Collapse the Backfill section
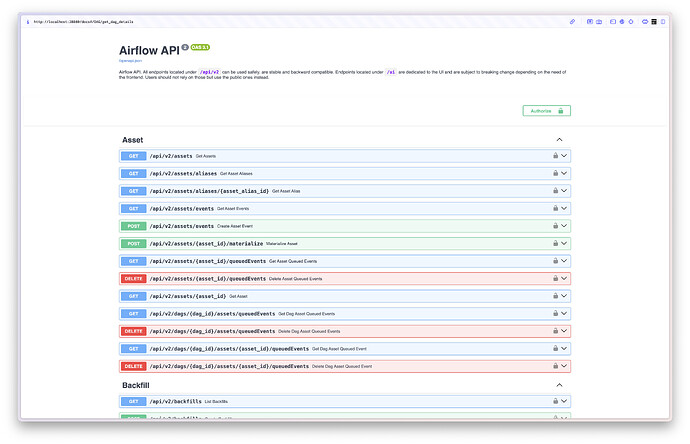Image resolution: width=690 pixels, height=444 pixels. pos(559,385)
